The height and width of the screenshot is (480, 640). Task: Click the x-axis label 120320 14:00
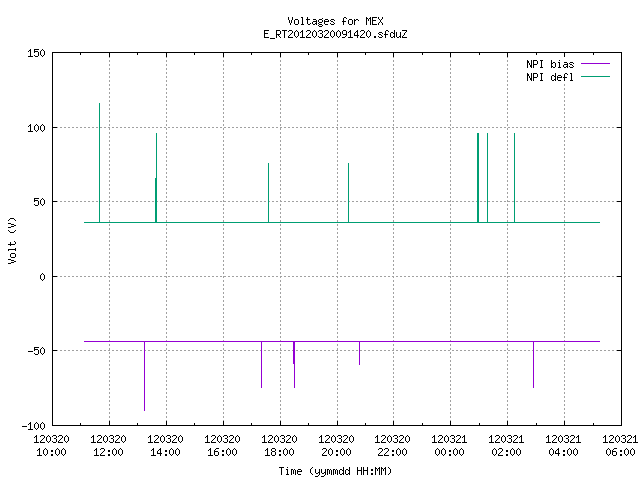click(x=165, y=446)
